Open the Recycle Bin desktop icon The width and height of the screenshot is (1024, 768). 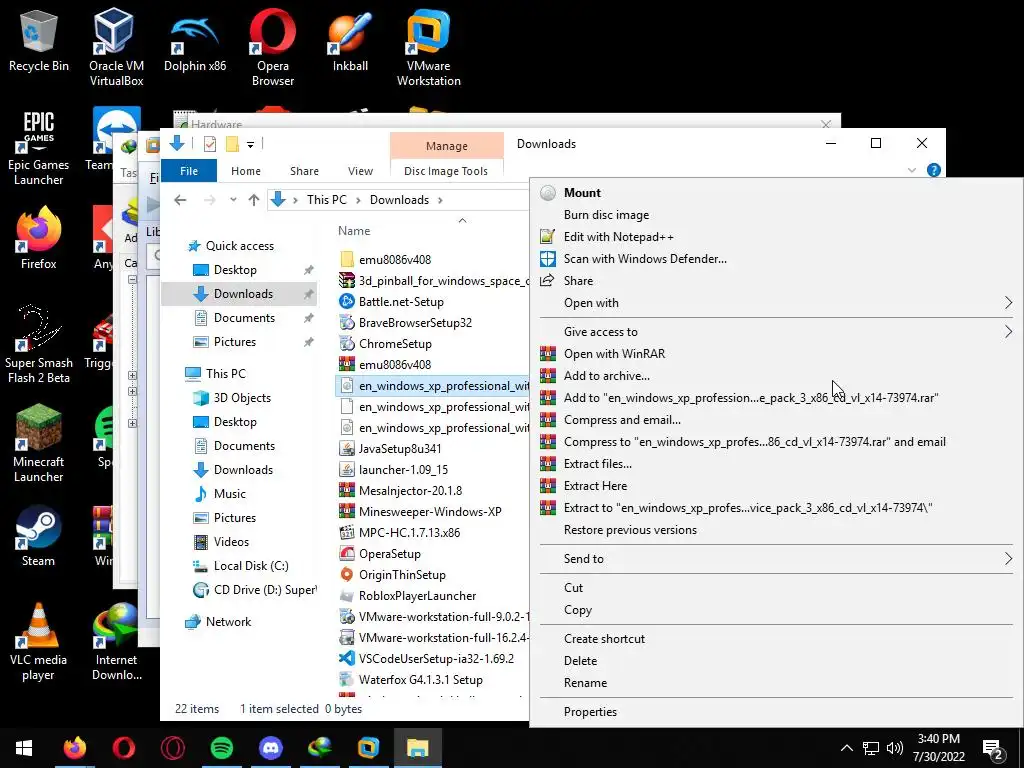[x=39, y=40]
